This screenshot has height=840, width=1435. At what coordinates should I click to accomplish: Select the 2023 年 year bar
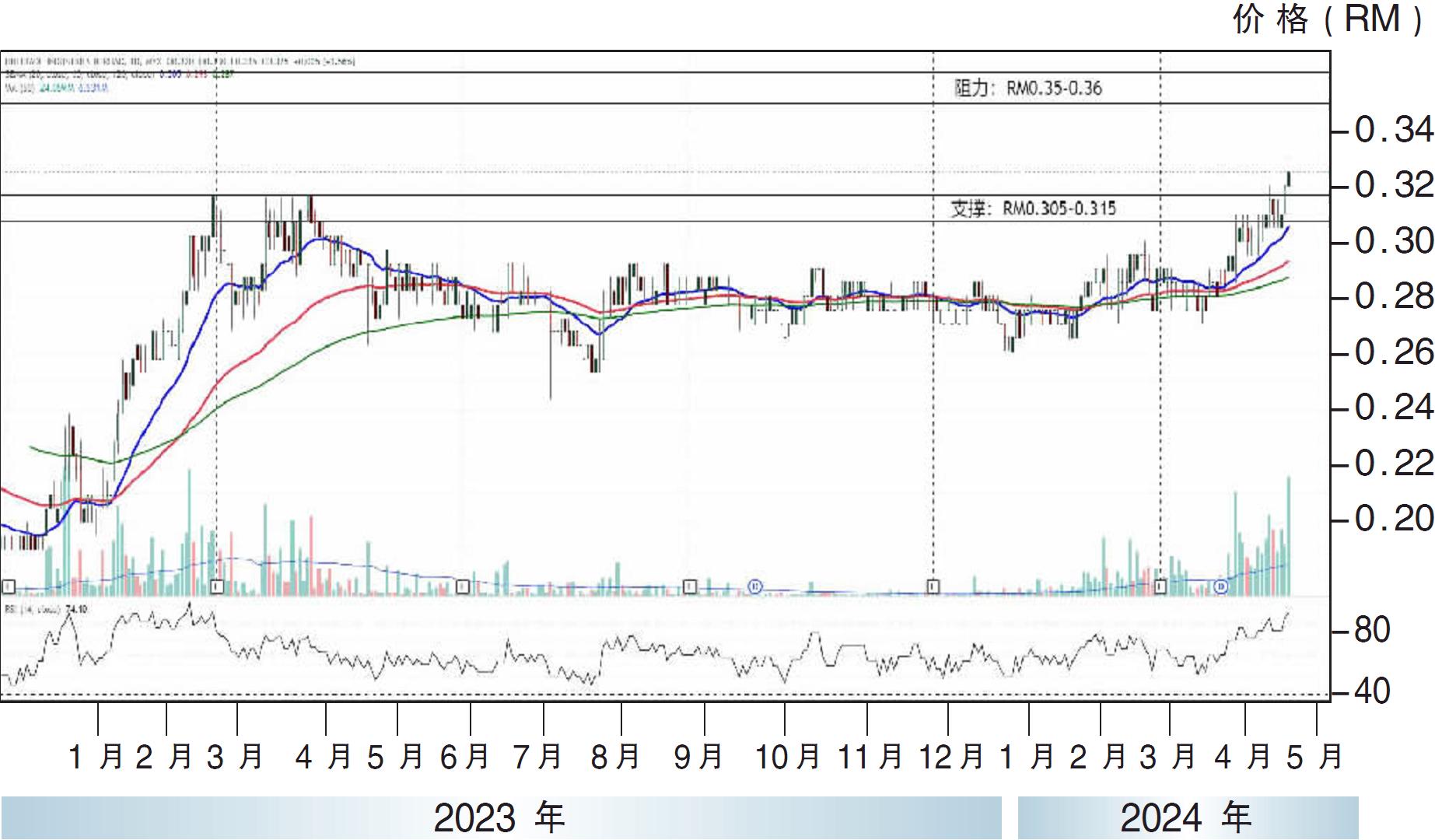(x=499, y=817)
